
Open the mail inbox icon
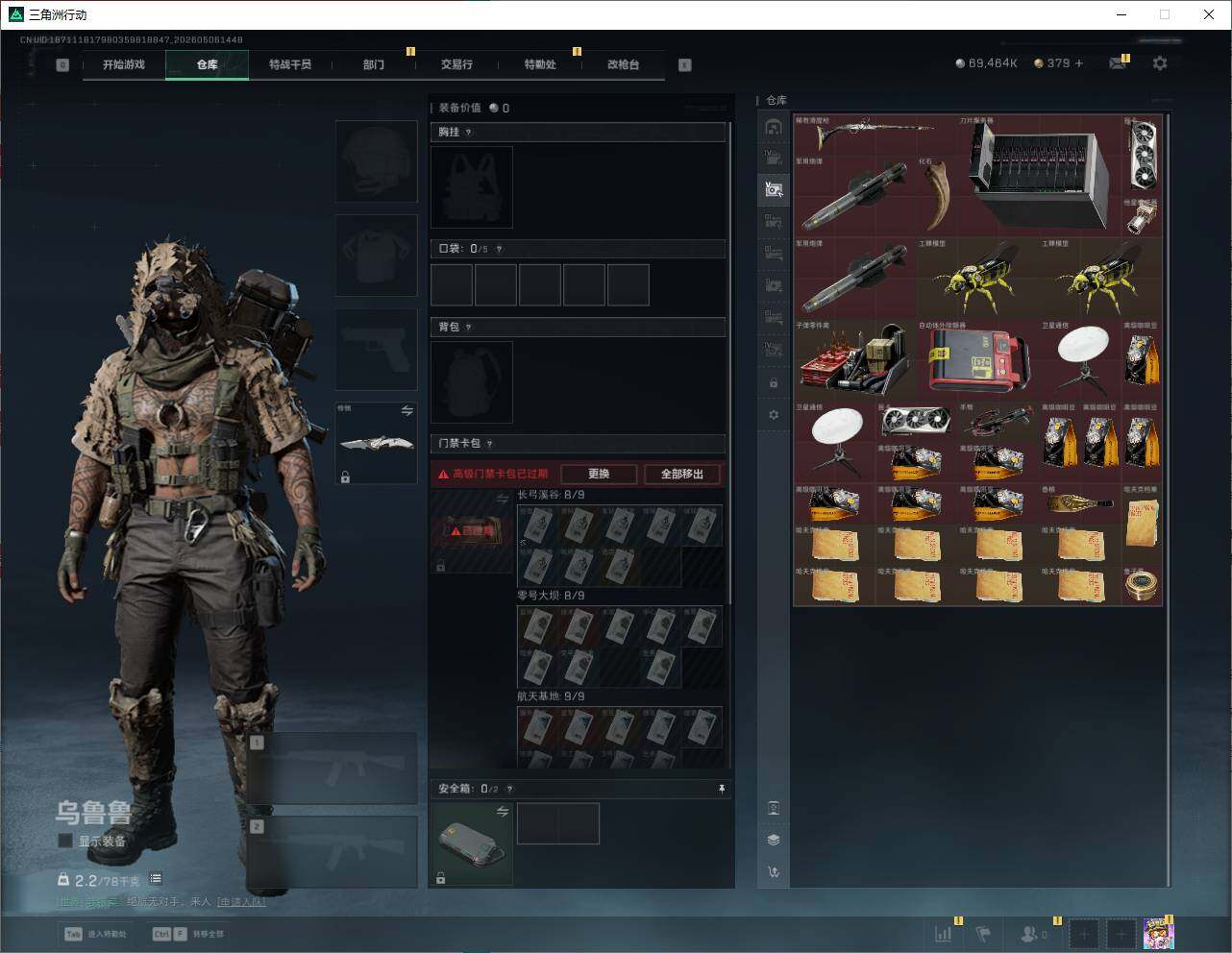pyautogui.click(x=1118, y=63)
